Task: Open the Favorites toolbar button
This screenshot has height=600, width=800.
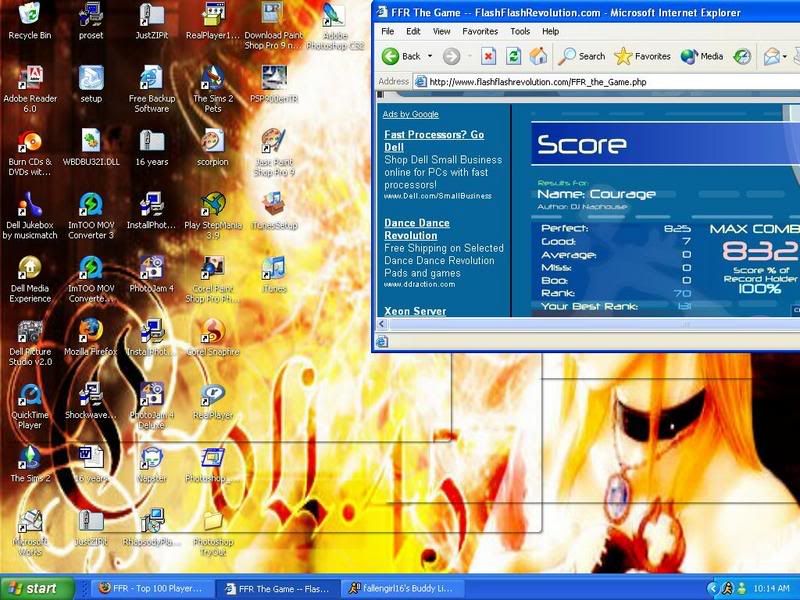Action: coord(642,56)
